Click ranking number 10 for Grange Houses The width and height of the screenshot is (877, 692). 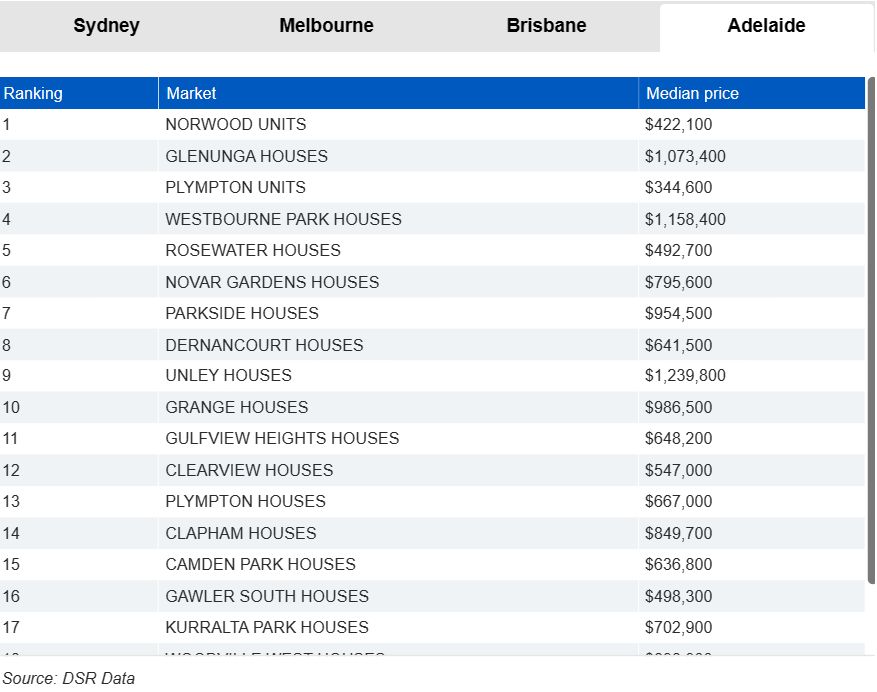click(x=10, y=407)
